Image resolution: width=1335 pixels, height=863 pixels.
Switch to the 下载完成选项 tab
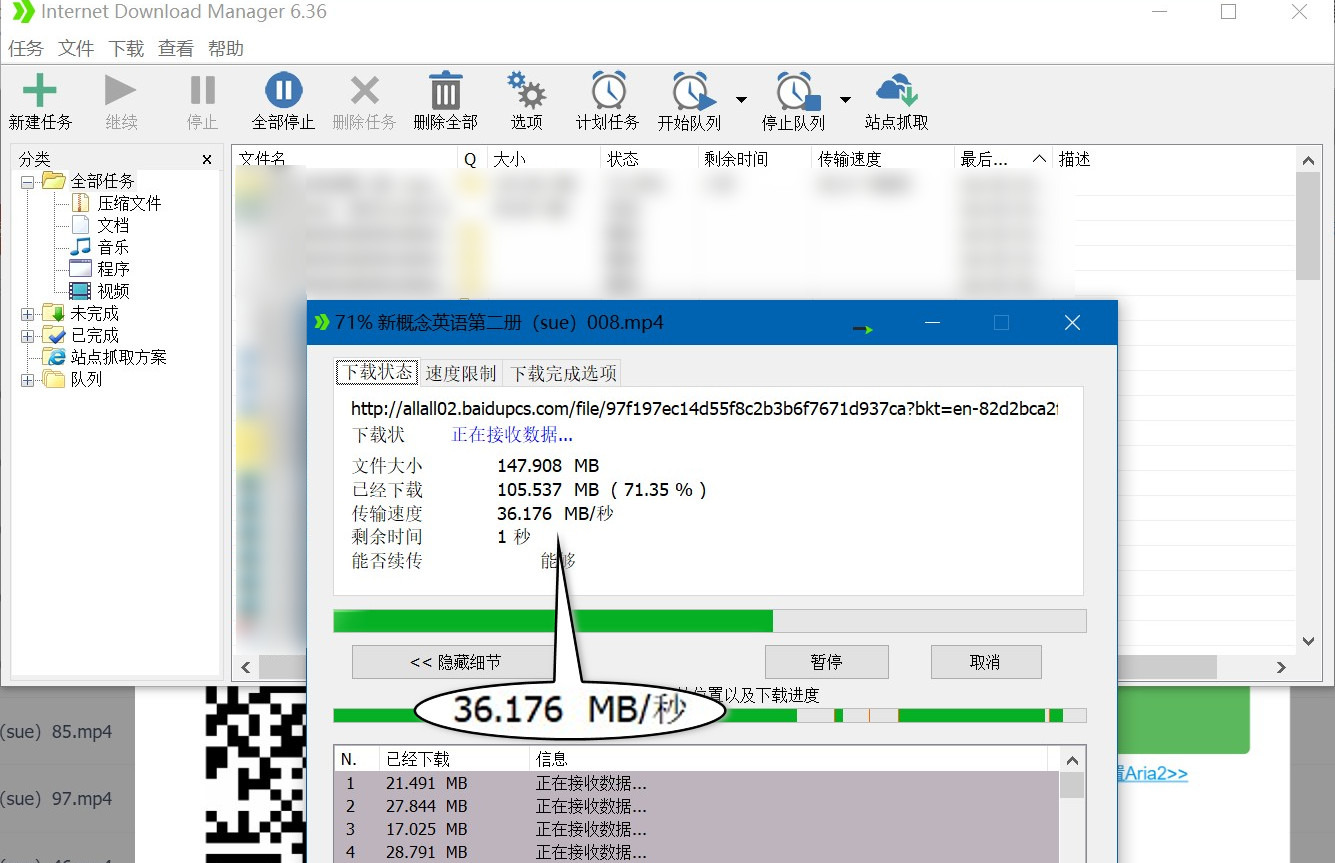point(563,371)
